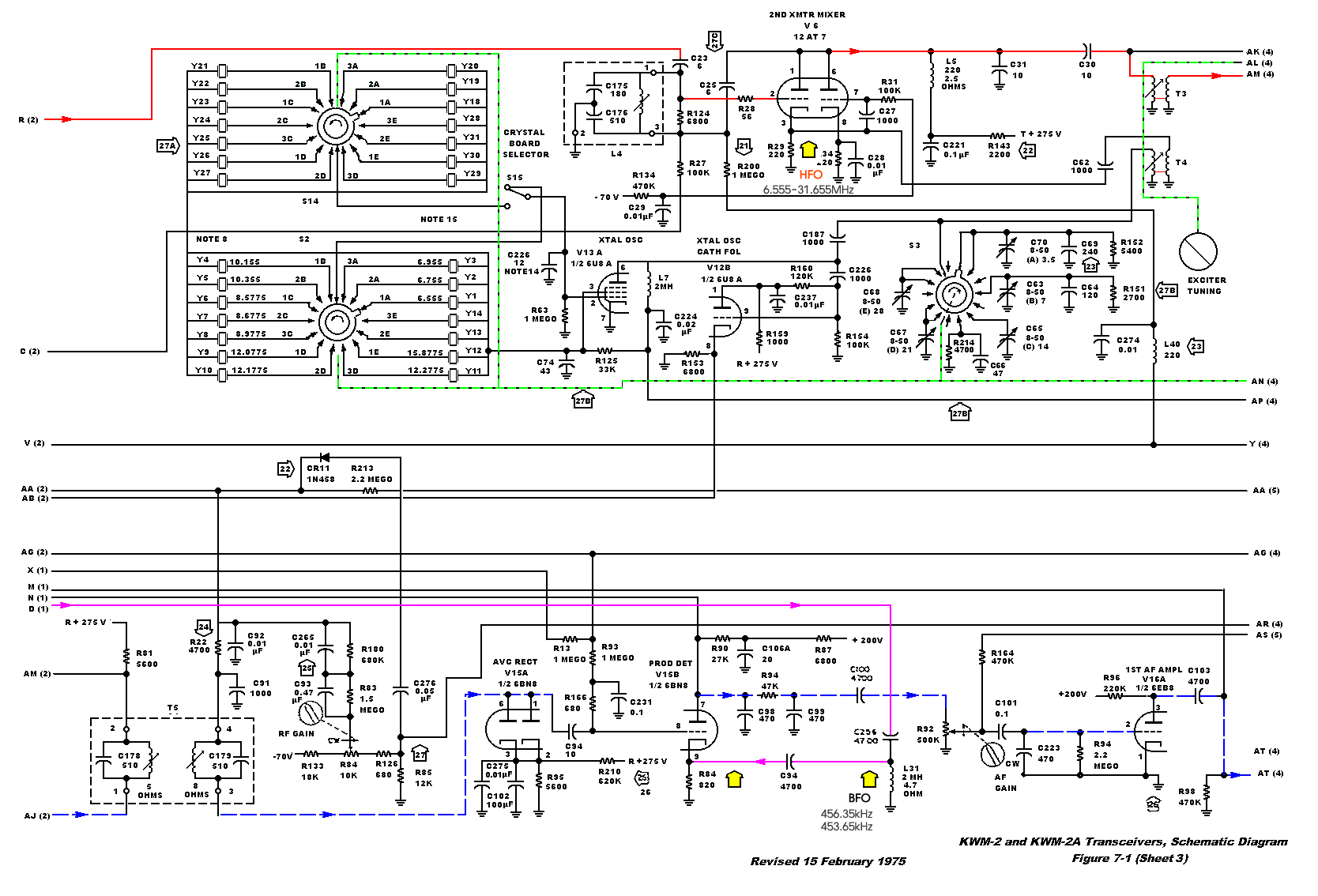Click the Y29 crystal label
Screen dimensions: 1318x896
point(472,174)
